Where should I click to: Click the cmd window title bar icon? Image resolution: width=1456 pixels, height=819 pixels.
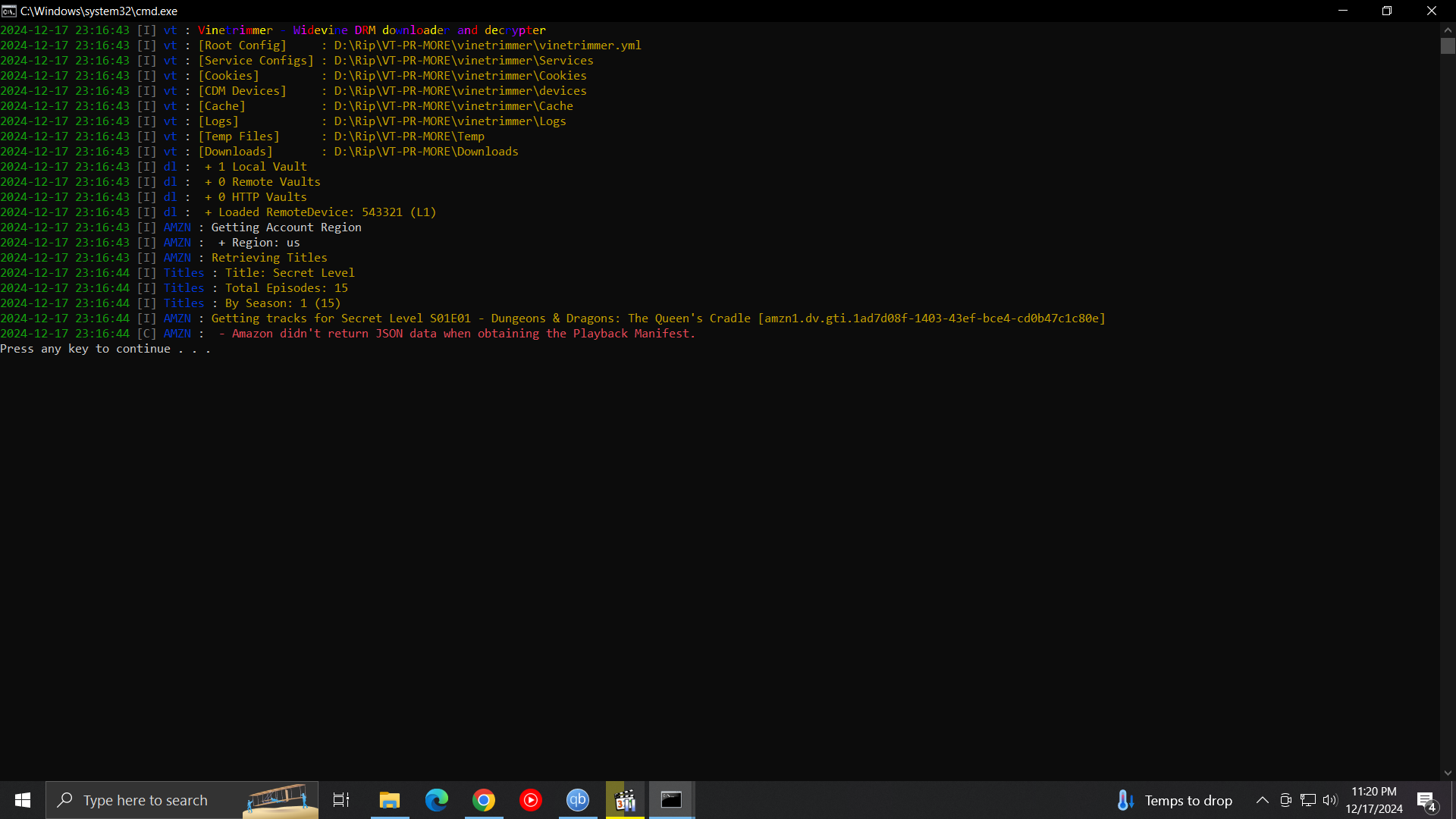tap(9, 11)
